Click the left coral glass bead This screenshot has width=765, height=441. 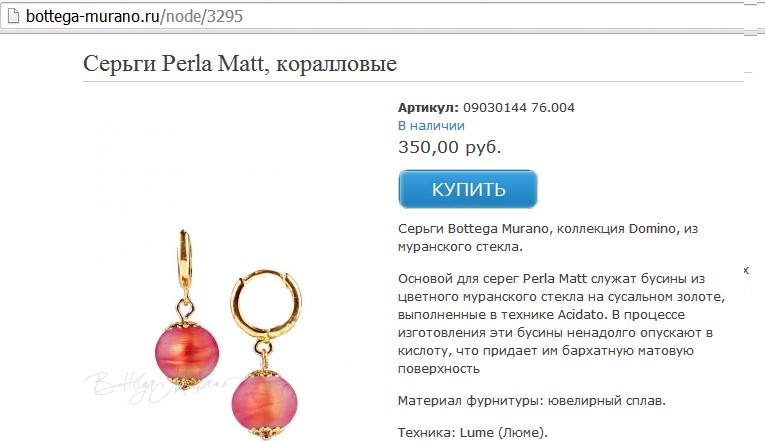coord(187,354)
